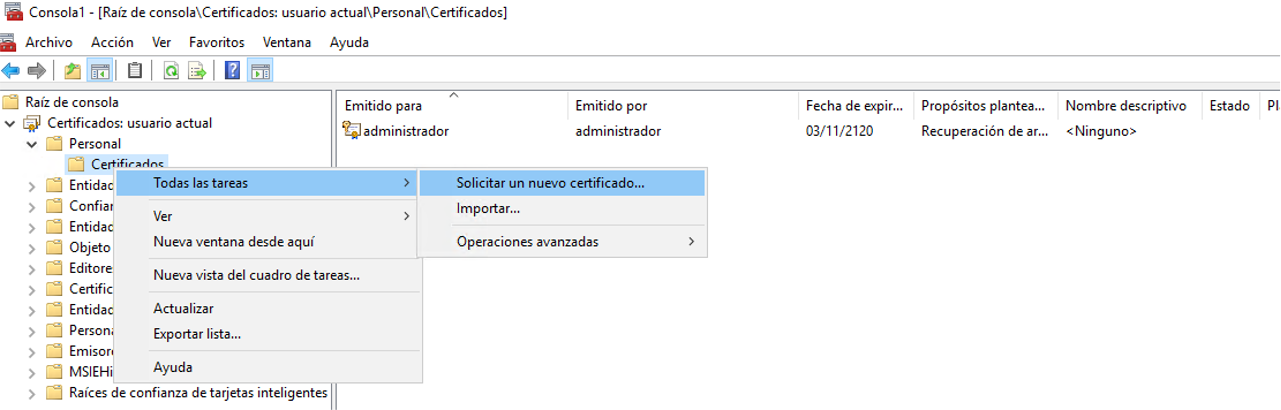The height and width of the screenshot is (410, 1281).
Task: Collapse the Personal folder node
Action: 32,144
